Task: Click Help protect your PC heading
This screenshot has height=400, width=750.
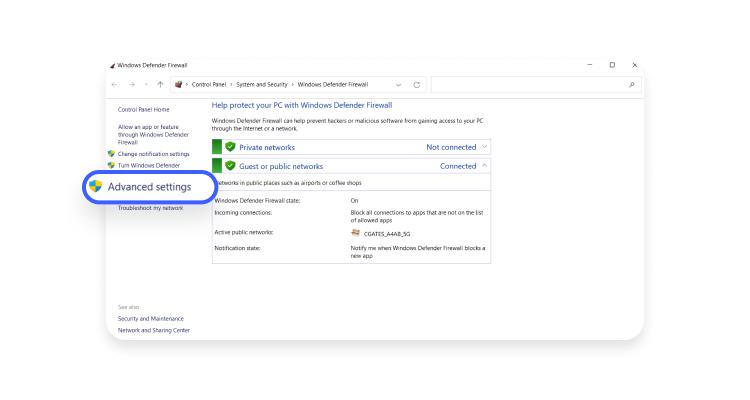Action: click(x=302, y=105)
